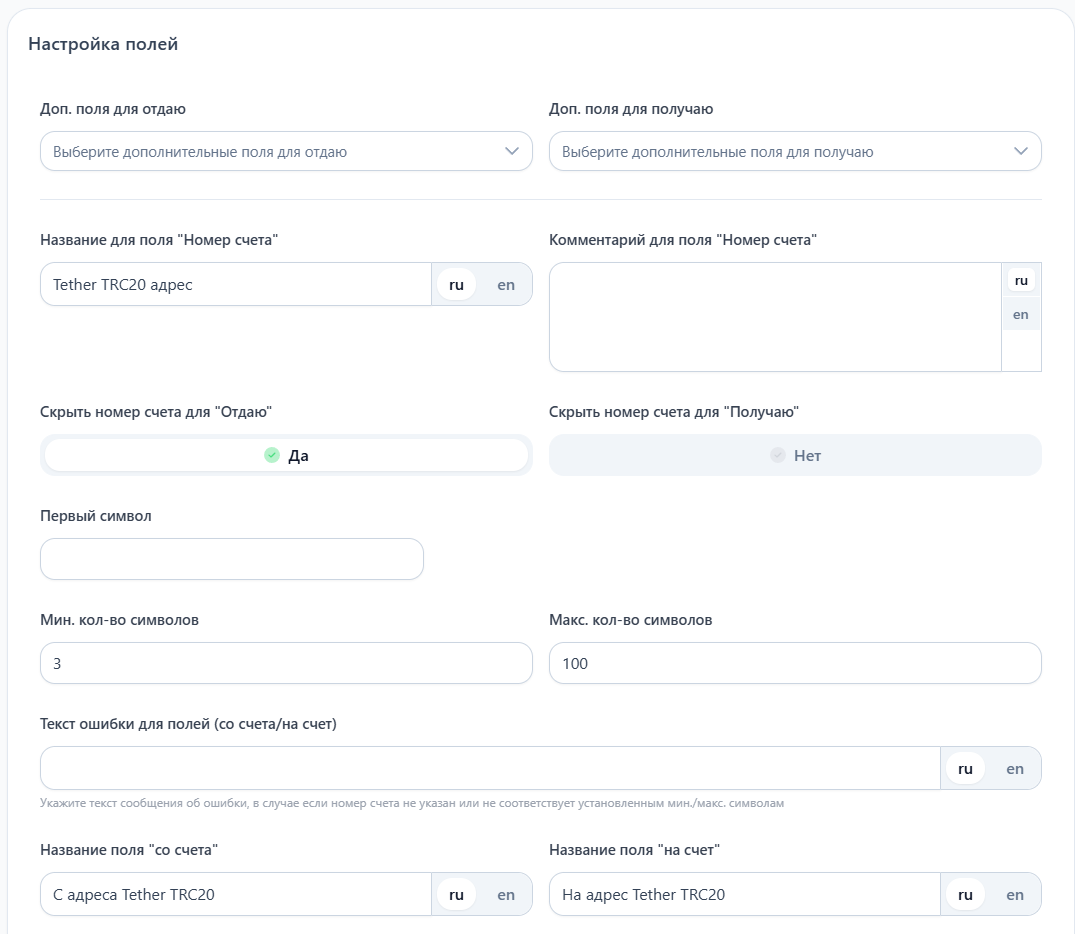Viewport: 1075px width, 934px height.
Task: Focus the 'Мин. кол-во символов' field
Action: pos(286,663)
